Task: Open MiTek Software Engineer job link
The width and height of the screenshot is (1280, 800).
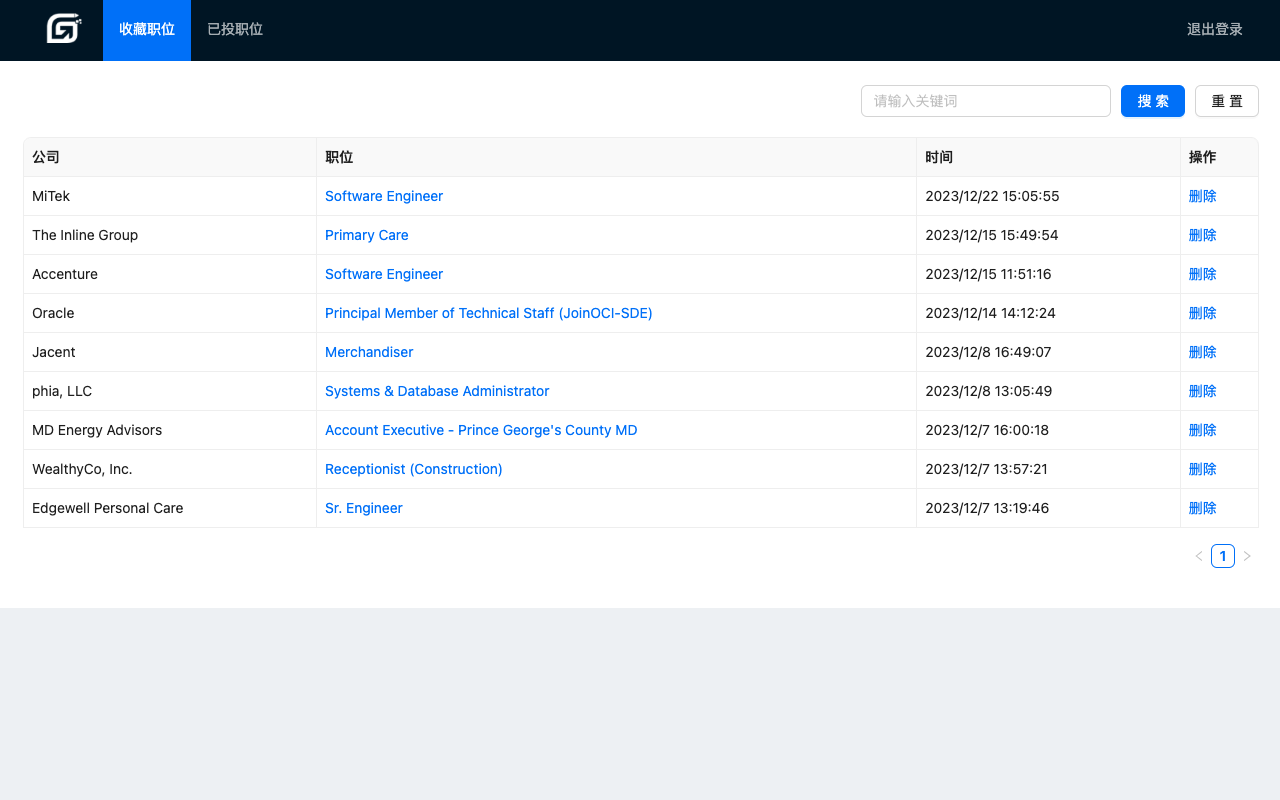Action: (384, 196)
